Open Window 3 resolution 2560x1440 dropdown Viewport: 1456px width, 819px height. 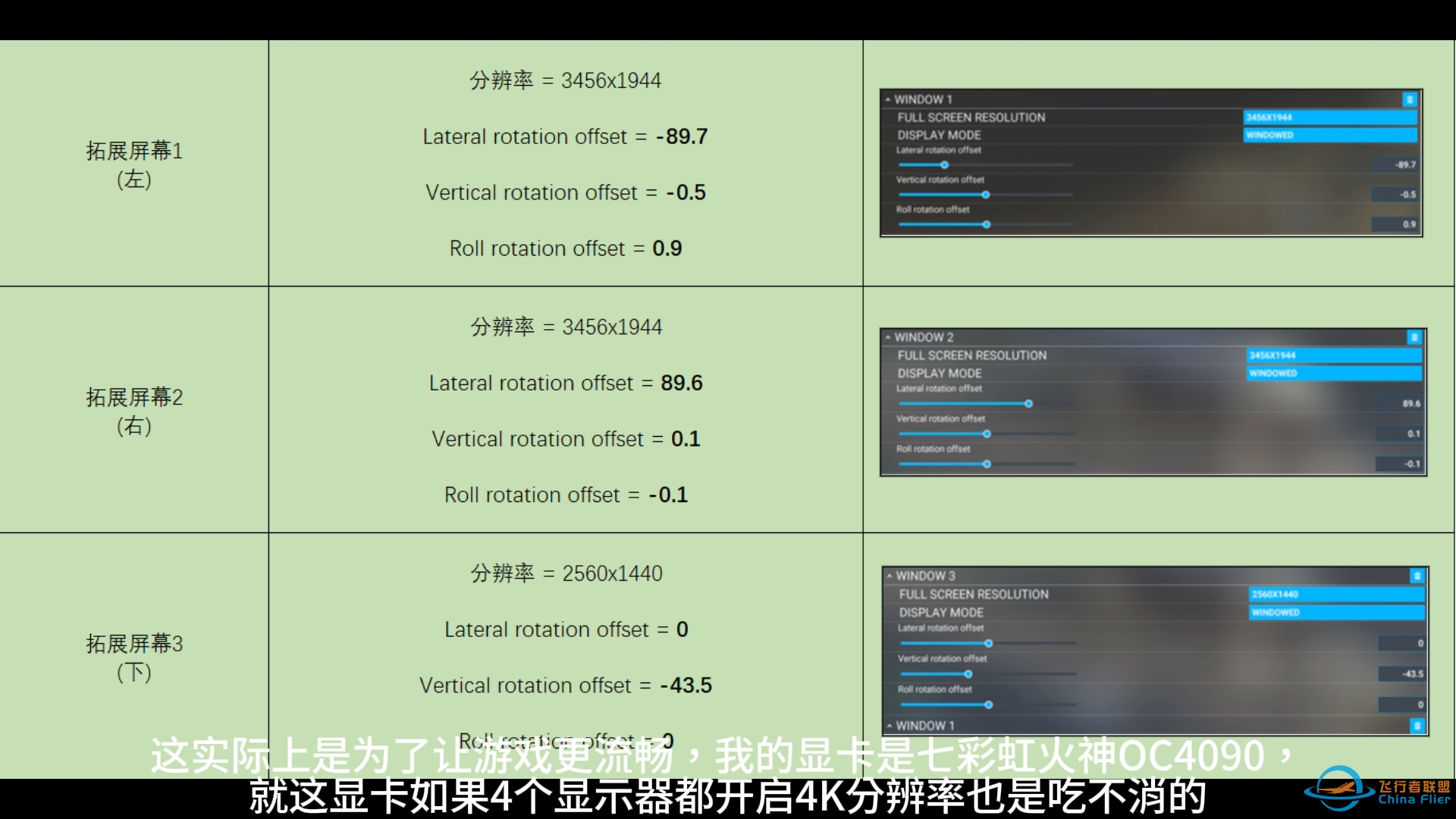coord(1337,595)
